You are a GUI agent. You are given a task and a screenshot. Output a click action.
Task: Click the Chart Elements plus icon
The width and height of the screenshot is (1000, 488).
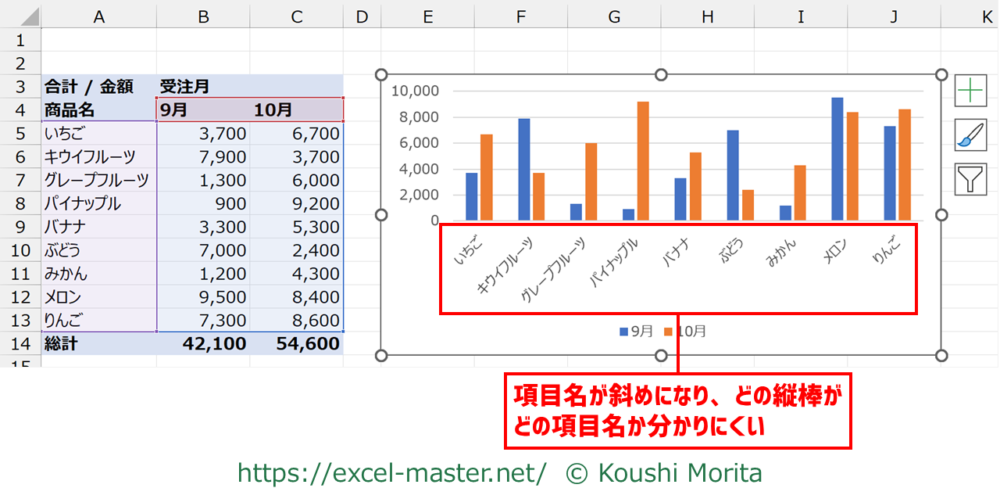(x=970, y=91)
